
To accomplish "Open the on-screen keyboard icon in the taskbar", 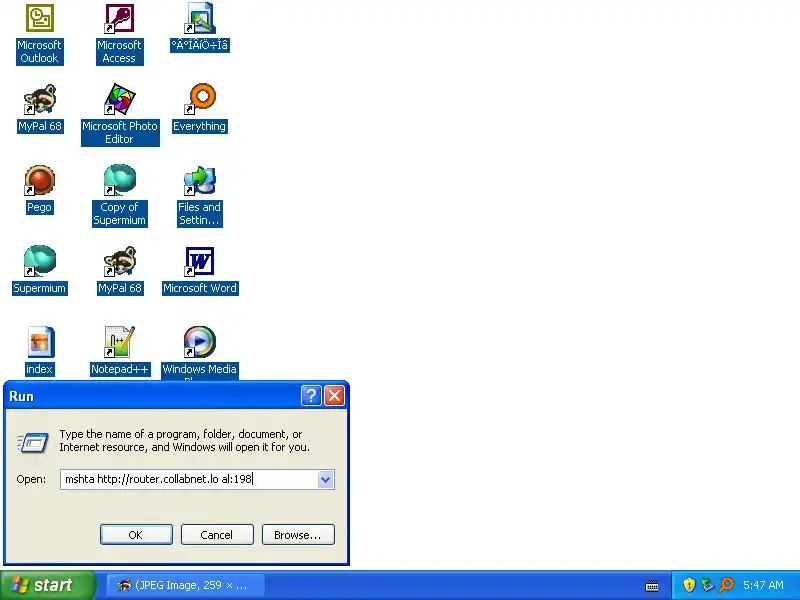I will coord(652,586).
